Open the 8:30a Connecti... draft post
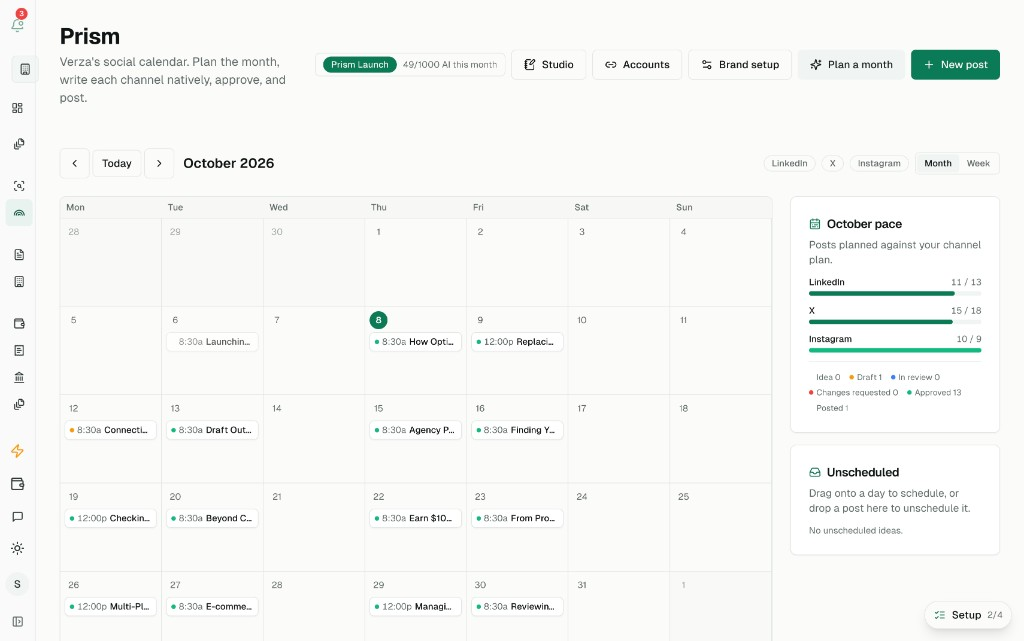Screen dimensions: 1024x641 tap(110, 430)
